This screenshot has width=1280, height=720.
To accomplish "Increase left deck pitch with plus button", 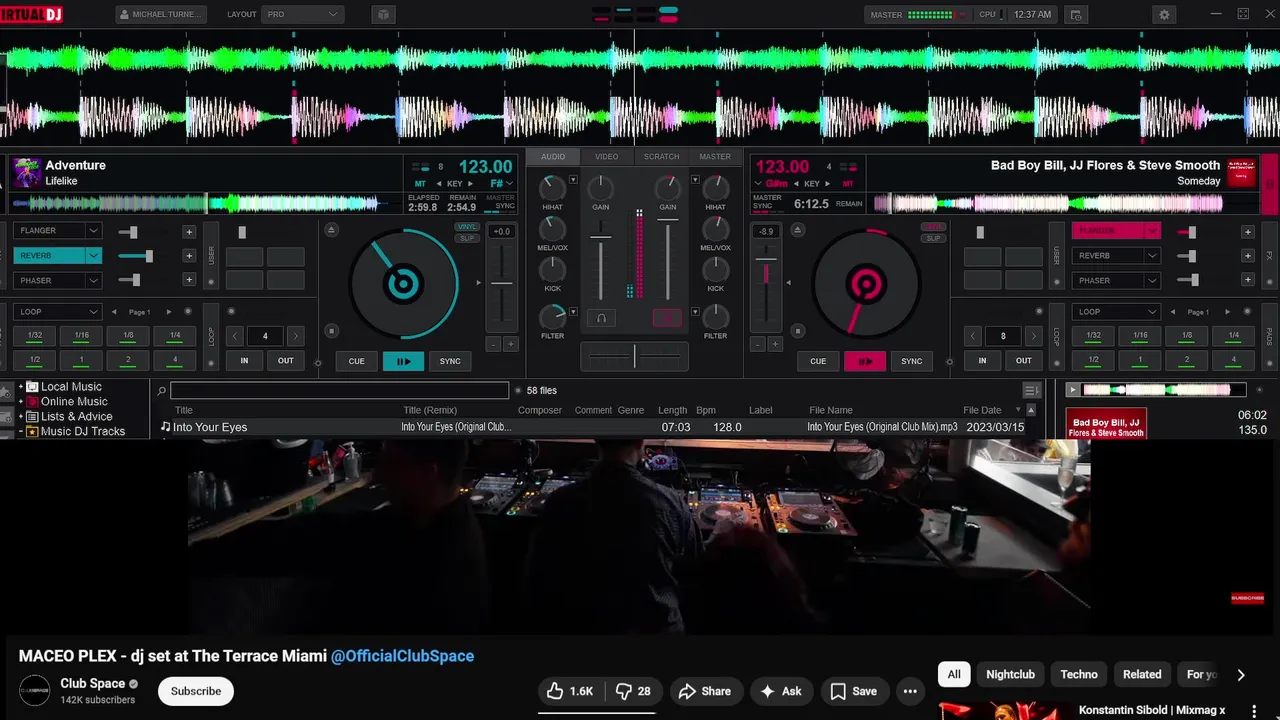I will (511, 344).
